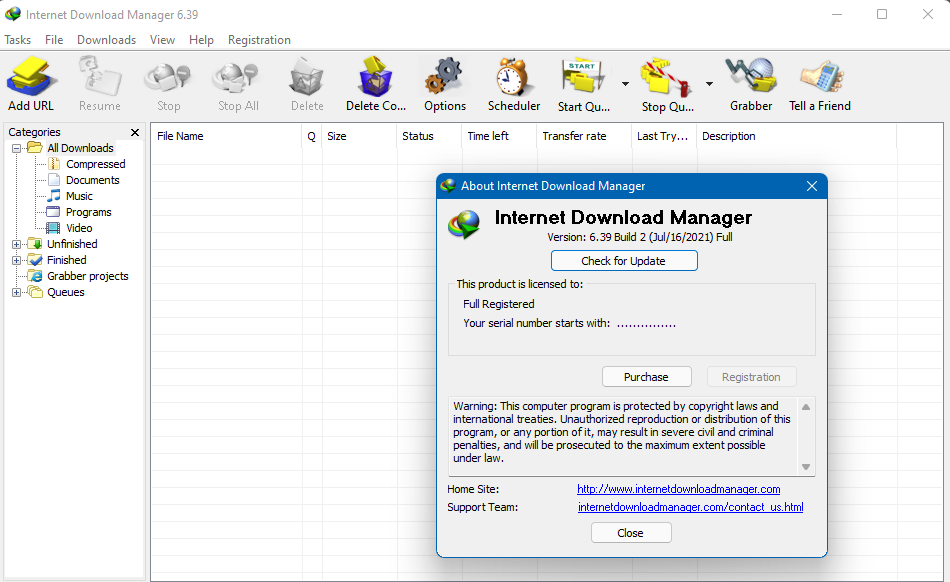Viewport: 950px width, 582px height.
Task: Click the Stop All toolbar icon
Action: tap(237, 79)
